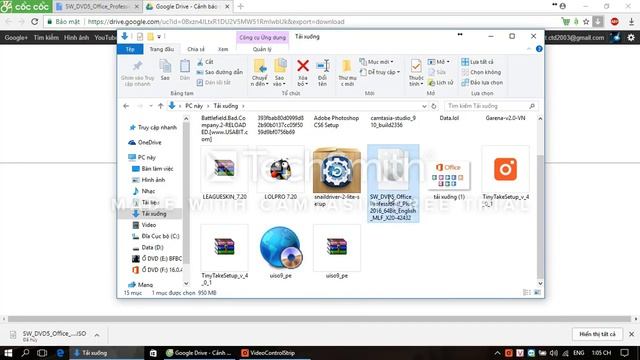Select Đĩa Cục bộ (C:) drive

(156, 236)
